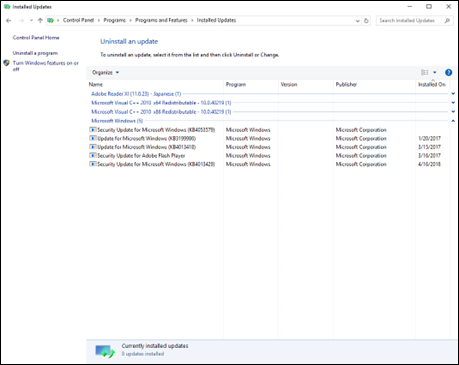
Task: Navigate to Programs breadcrumb
Action: click(x=114, y=20)
